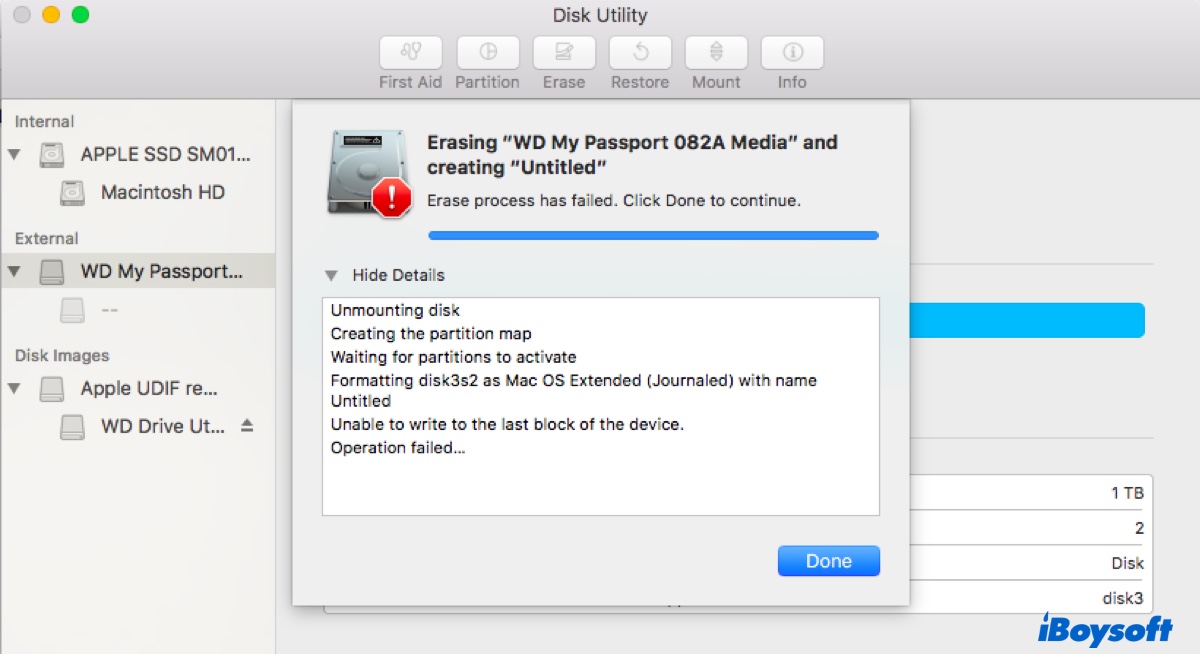Click the First Aid toolbar icon

(x=411, y=52)
